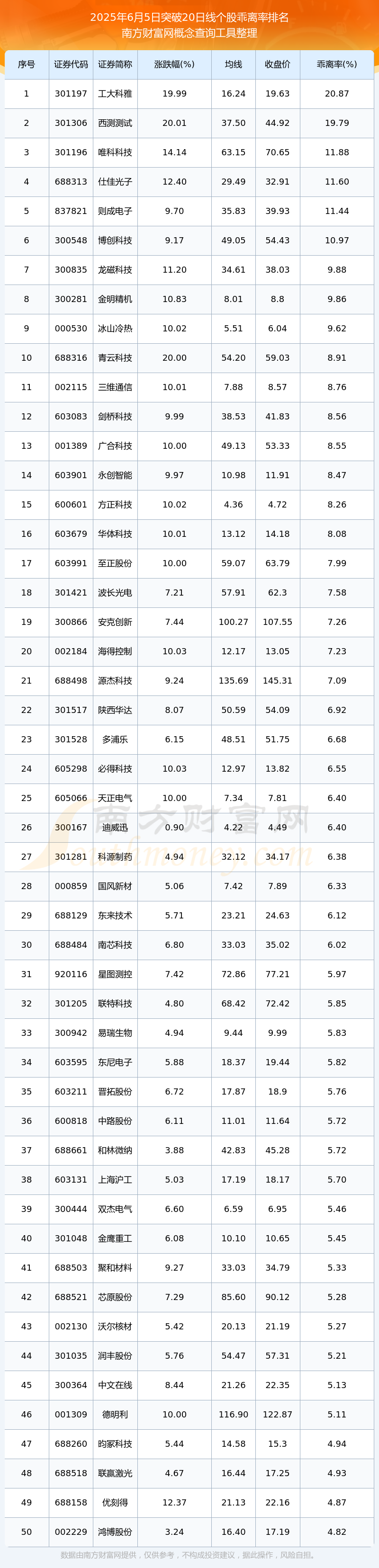Image resolution: width=379 pixels, height=1568 pixels.
Task: Click stock name 优刻得
Action: 115,1502
